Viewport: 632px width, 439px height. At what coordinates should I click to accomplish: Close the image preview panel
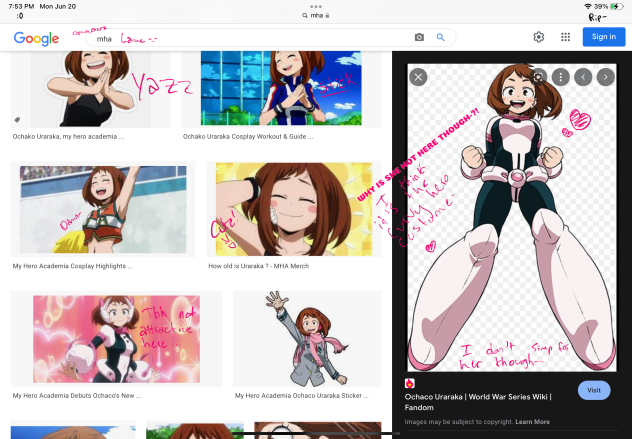418,77
